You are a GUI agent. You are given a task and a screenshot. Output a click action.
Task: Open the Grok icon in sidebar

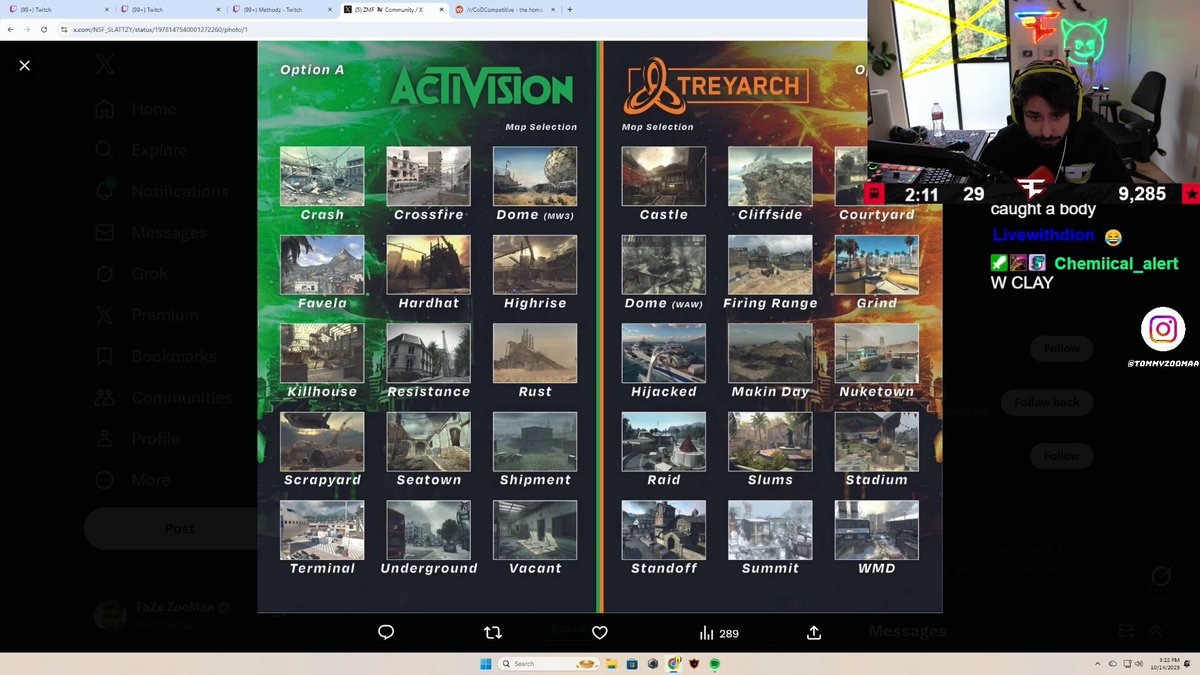(x=105, y=274)
